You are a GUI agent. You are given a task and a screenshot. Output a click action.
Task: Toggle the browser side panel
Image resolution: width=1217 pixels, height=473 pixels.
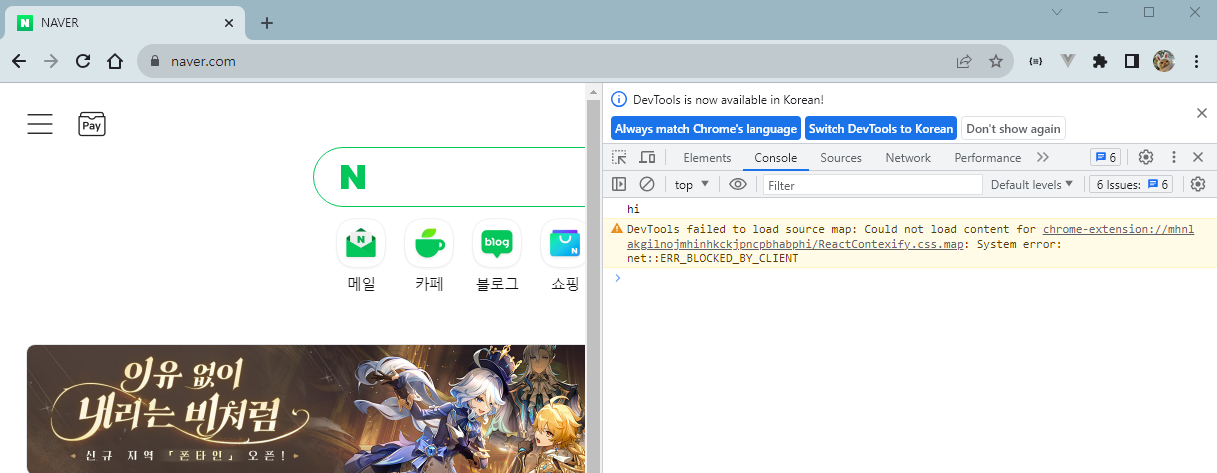click(1132, 61)
